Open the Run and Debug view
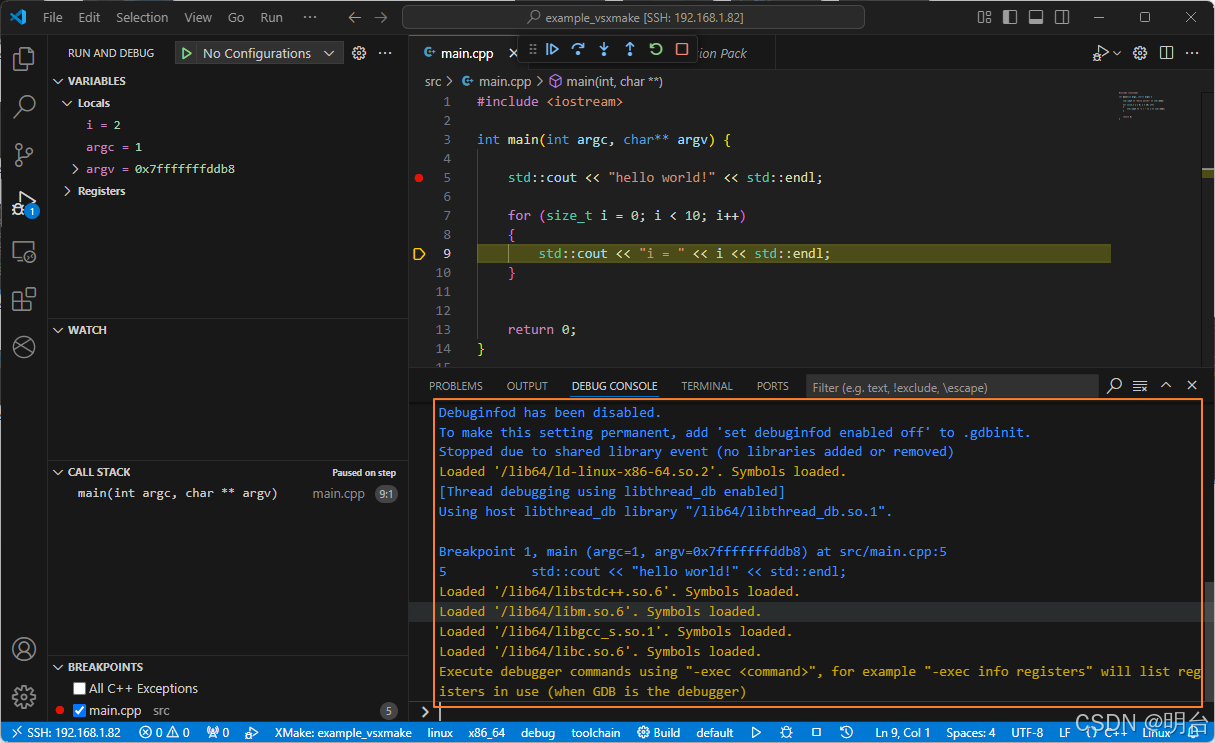Screen dimensions: 1215x743 coord(24,203)
